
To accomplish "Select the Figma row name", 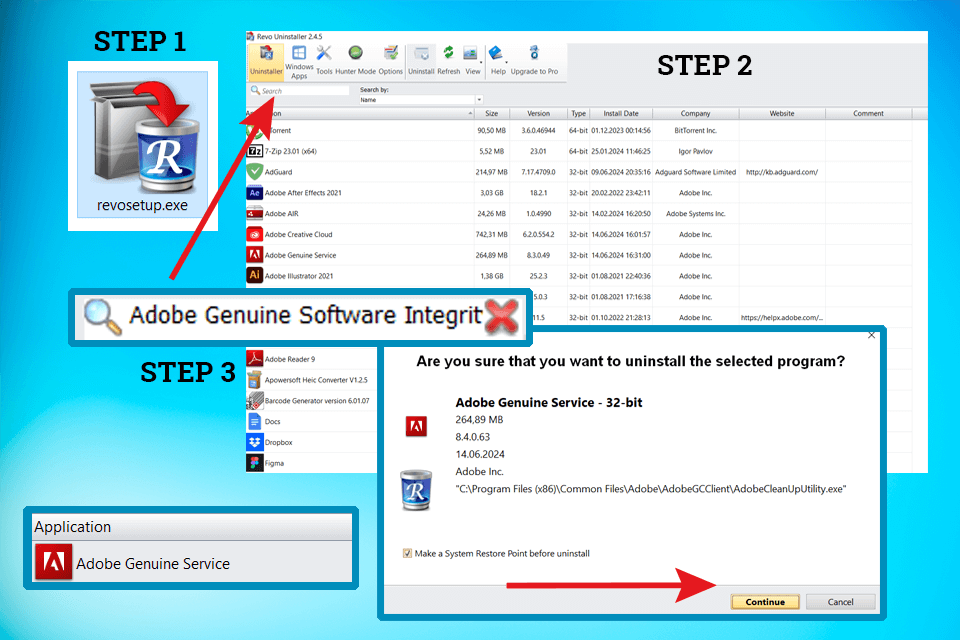I will tap(274, 464).
